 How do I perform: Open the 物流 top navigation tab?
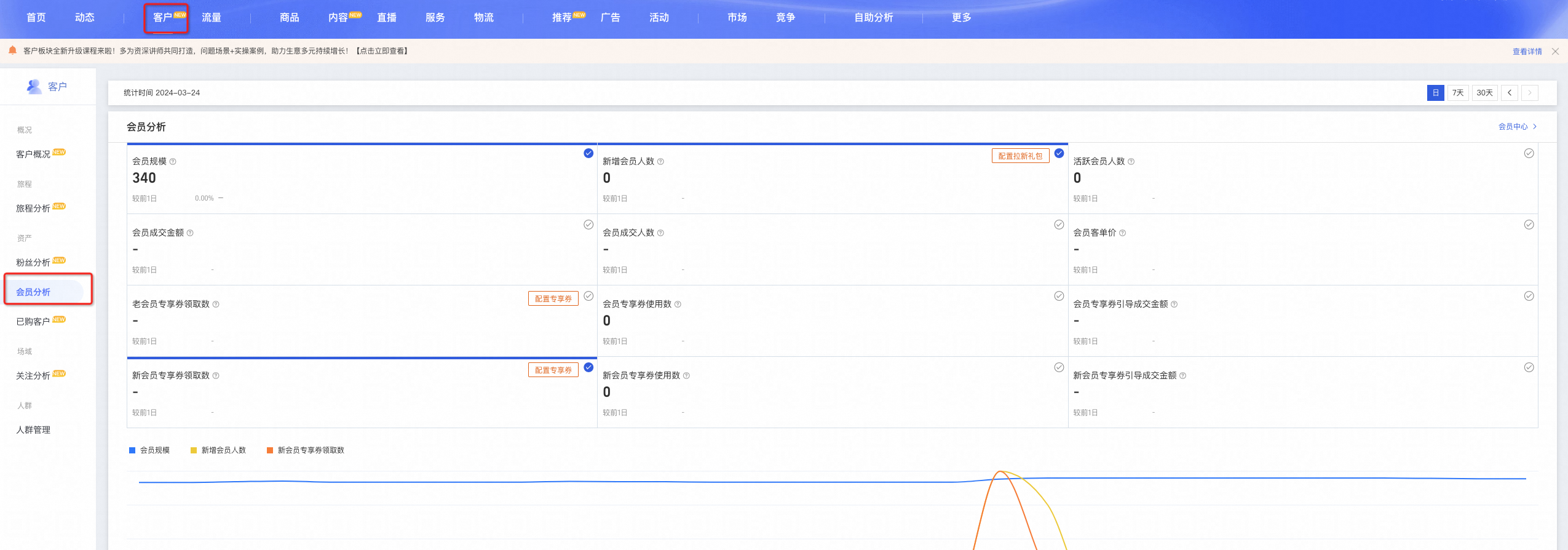click(484, 18)
